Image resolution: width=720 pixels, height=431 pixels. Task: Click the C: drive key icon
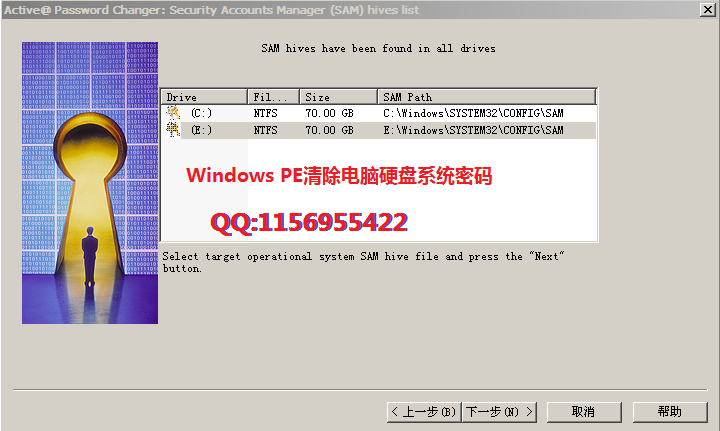[173, 113]
